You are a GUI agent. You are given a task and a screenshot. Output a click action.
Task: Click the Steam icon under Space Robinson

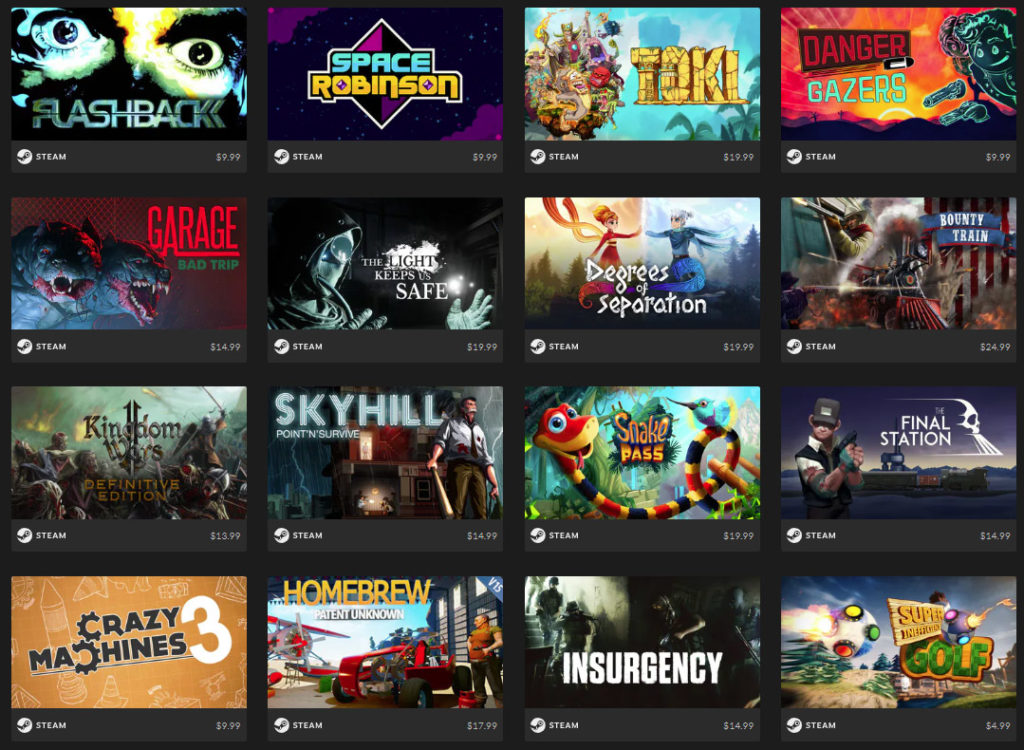(281, 157)
